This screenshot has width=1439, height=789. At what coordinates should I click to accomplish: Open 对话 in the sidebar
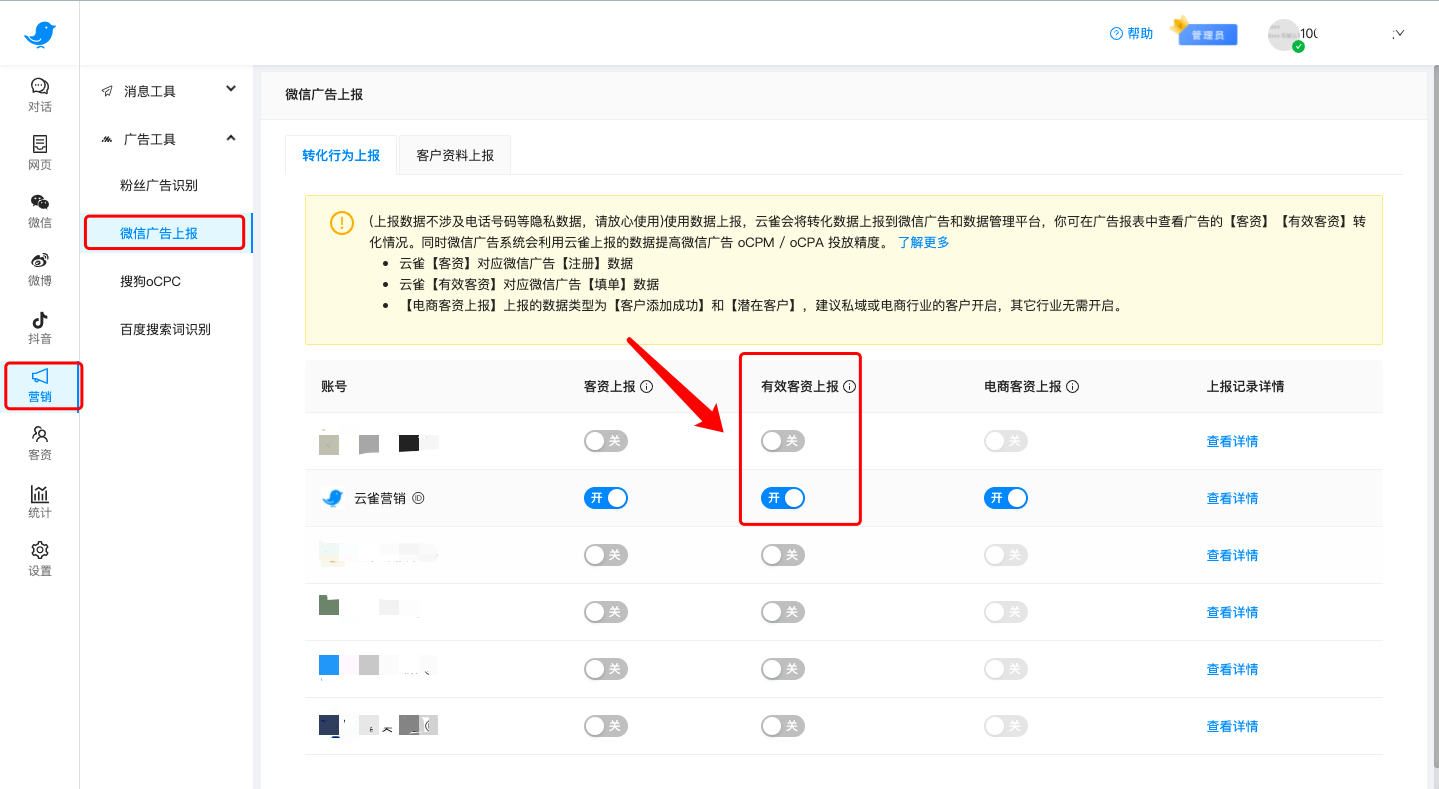tap(40, 95)
